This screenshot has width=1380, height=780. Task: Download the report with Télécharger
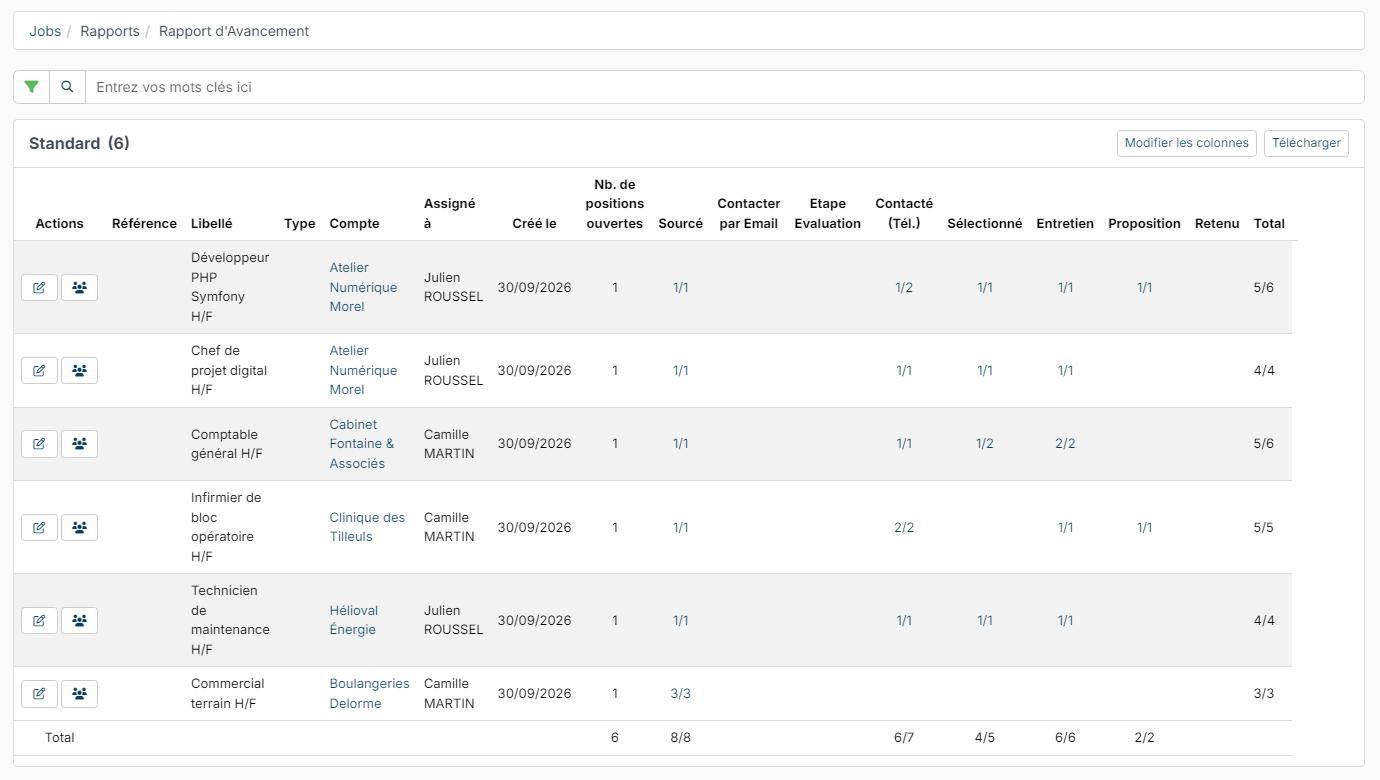1306,143
